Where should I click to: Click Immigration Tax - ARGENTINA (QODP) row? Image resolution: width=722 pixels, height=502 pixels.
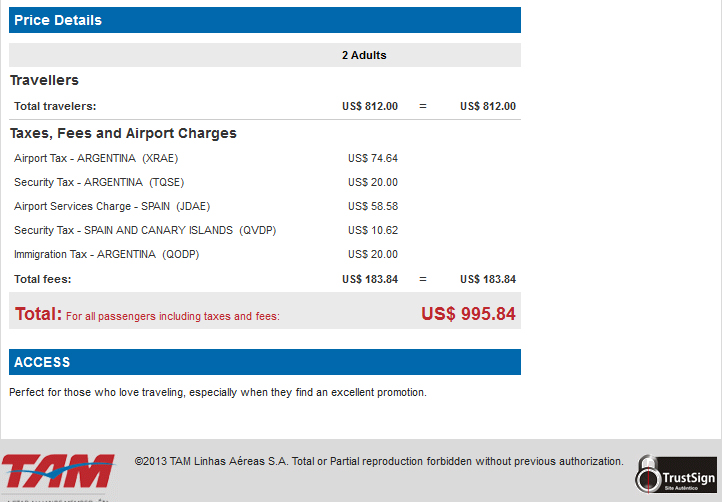click(x=106, y=254)
